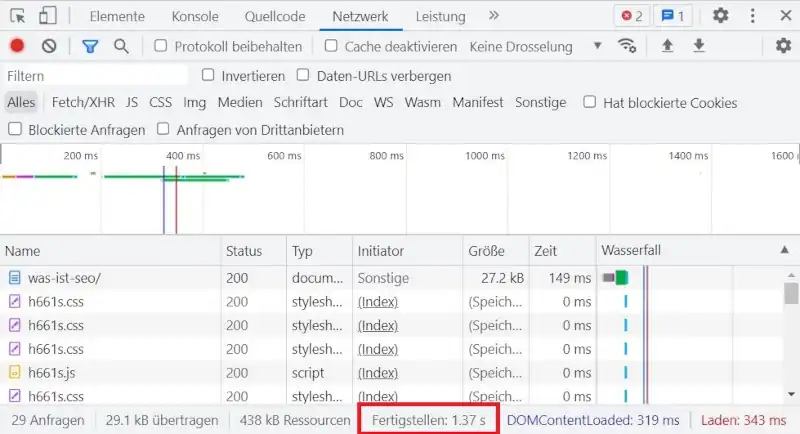
Task: Close the DevTools panel
Action: tap(786, 15)
